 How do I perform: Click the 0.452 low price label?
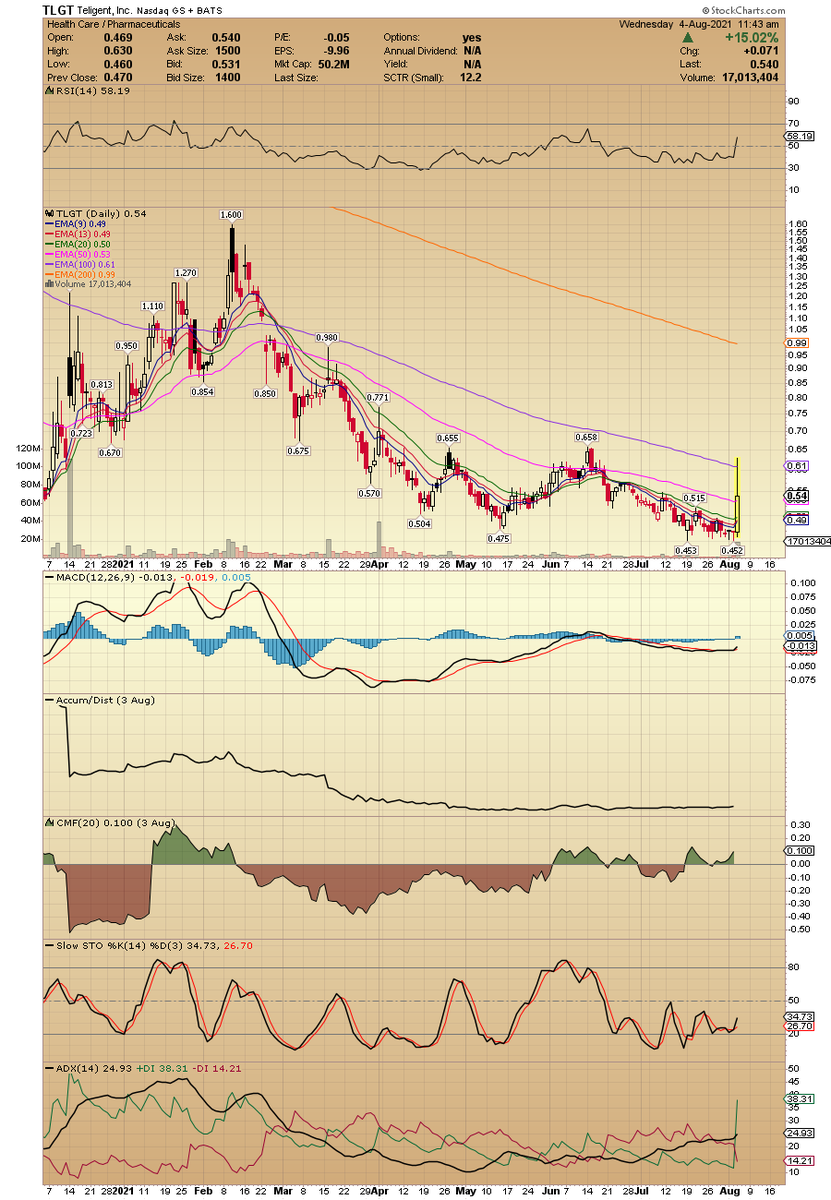point(734,550)
